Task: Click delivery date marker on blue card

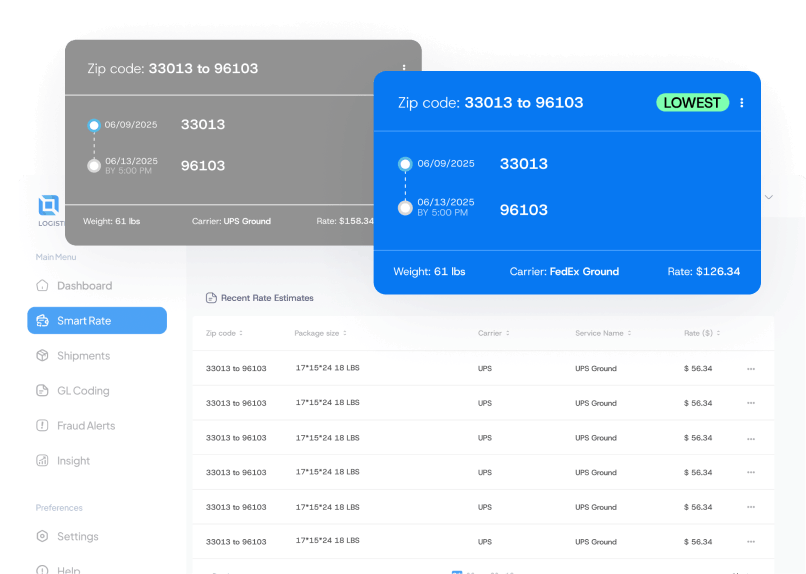Action: 405,208
